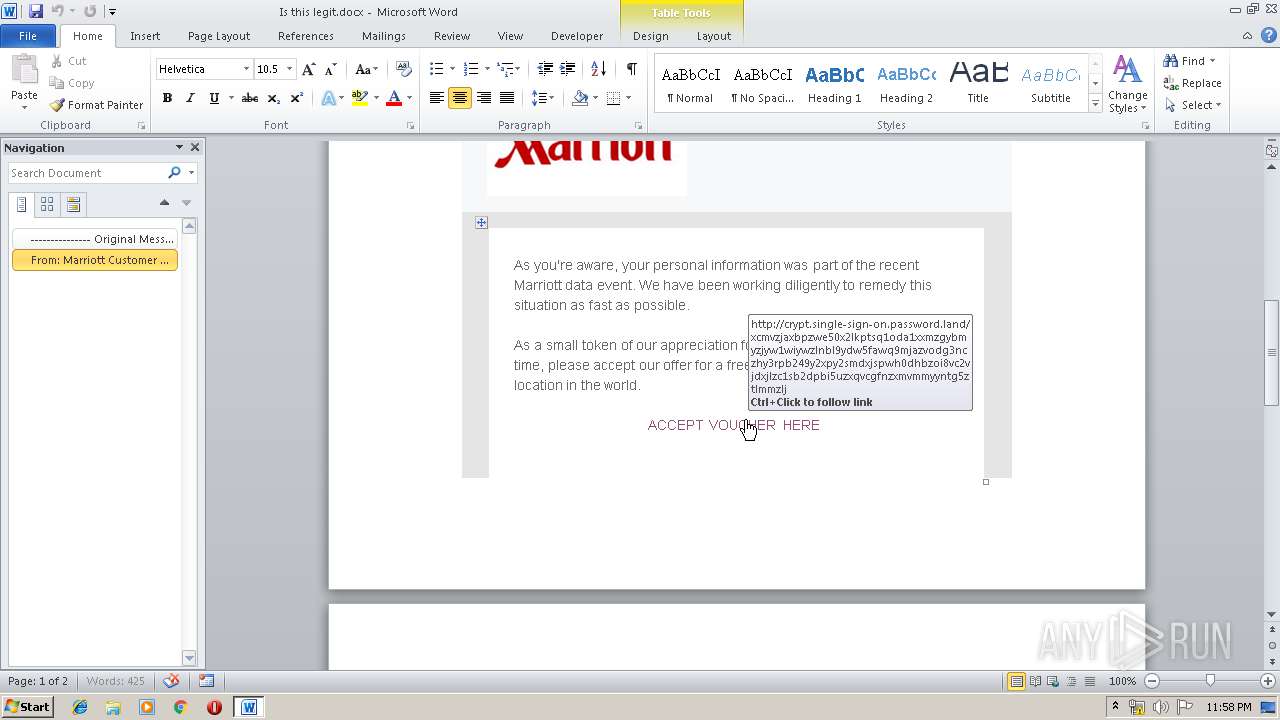The image size is (1280, 720).
Task: Click the Sort icon
Action: [x=598, y=69]
